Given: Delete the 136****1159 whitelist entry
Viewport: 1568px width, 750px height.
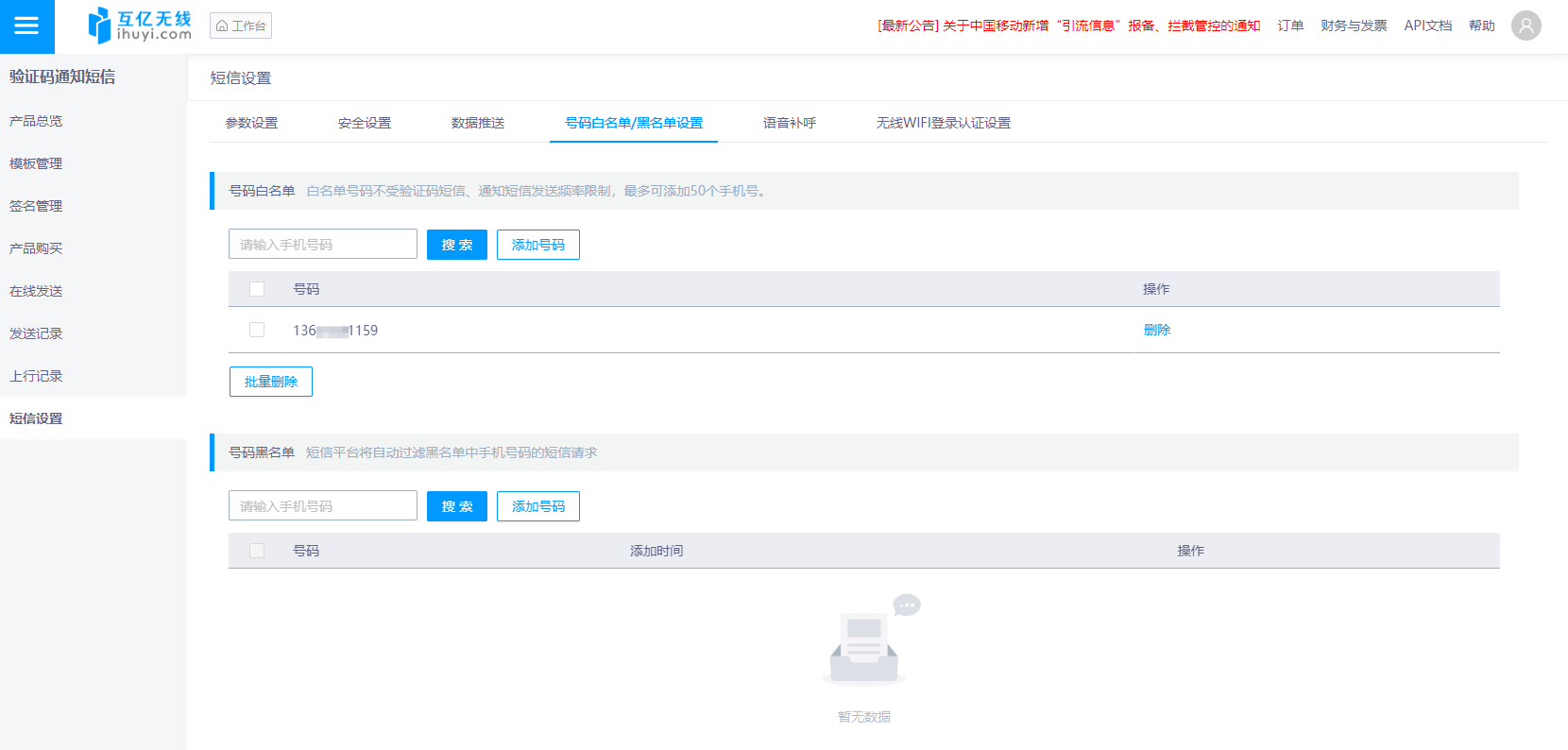Looking at the screenshot, I should pyautogui.click(x=1156, y=330).
